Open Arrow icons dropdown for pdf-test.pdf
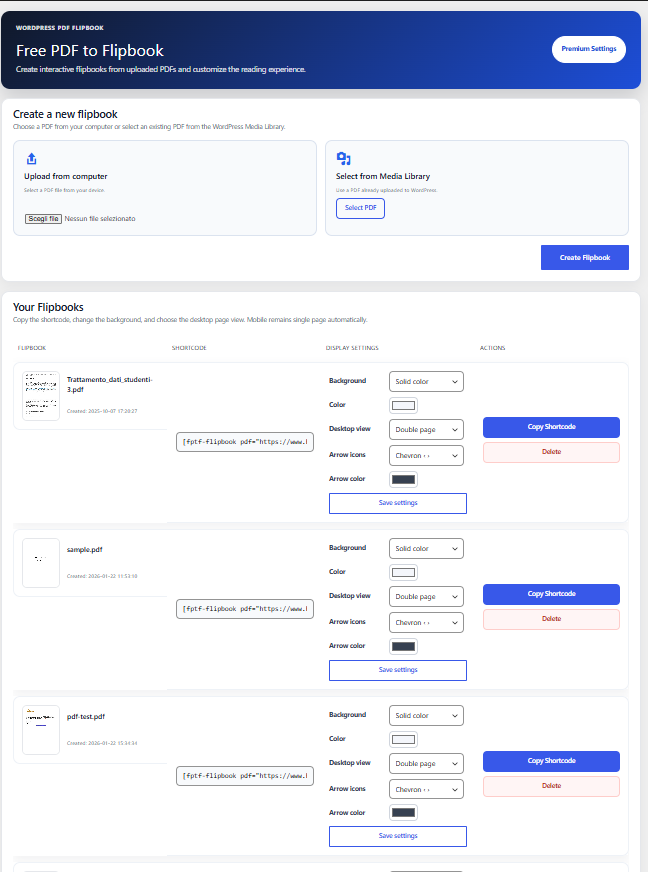Viewport: 648px width, 872px height. click(426, 789)
